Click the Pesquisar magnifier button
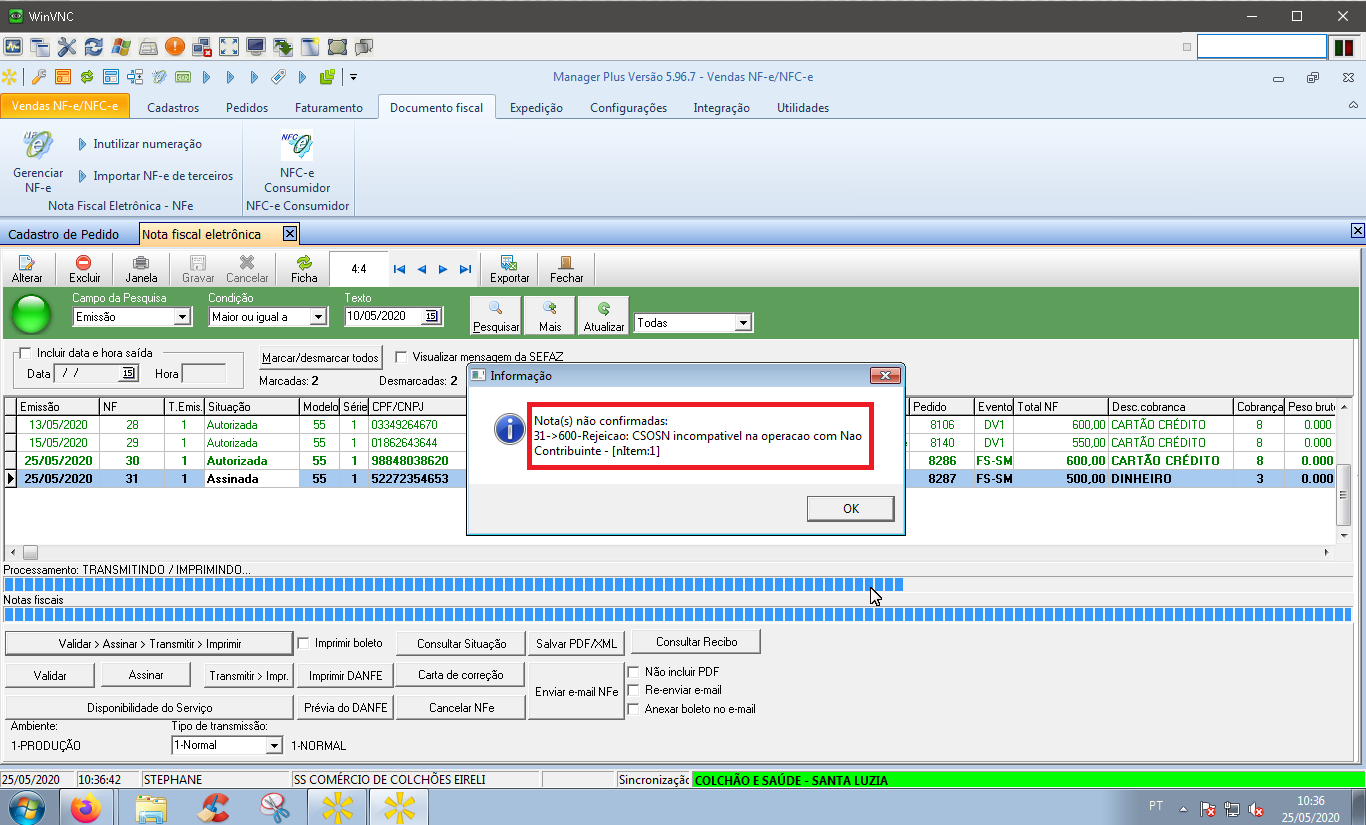This screenshot has width=1366, height=825. [x=496, y=311]
